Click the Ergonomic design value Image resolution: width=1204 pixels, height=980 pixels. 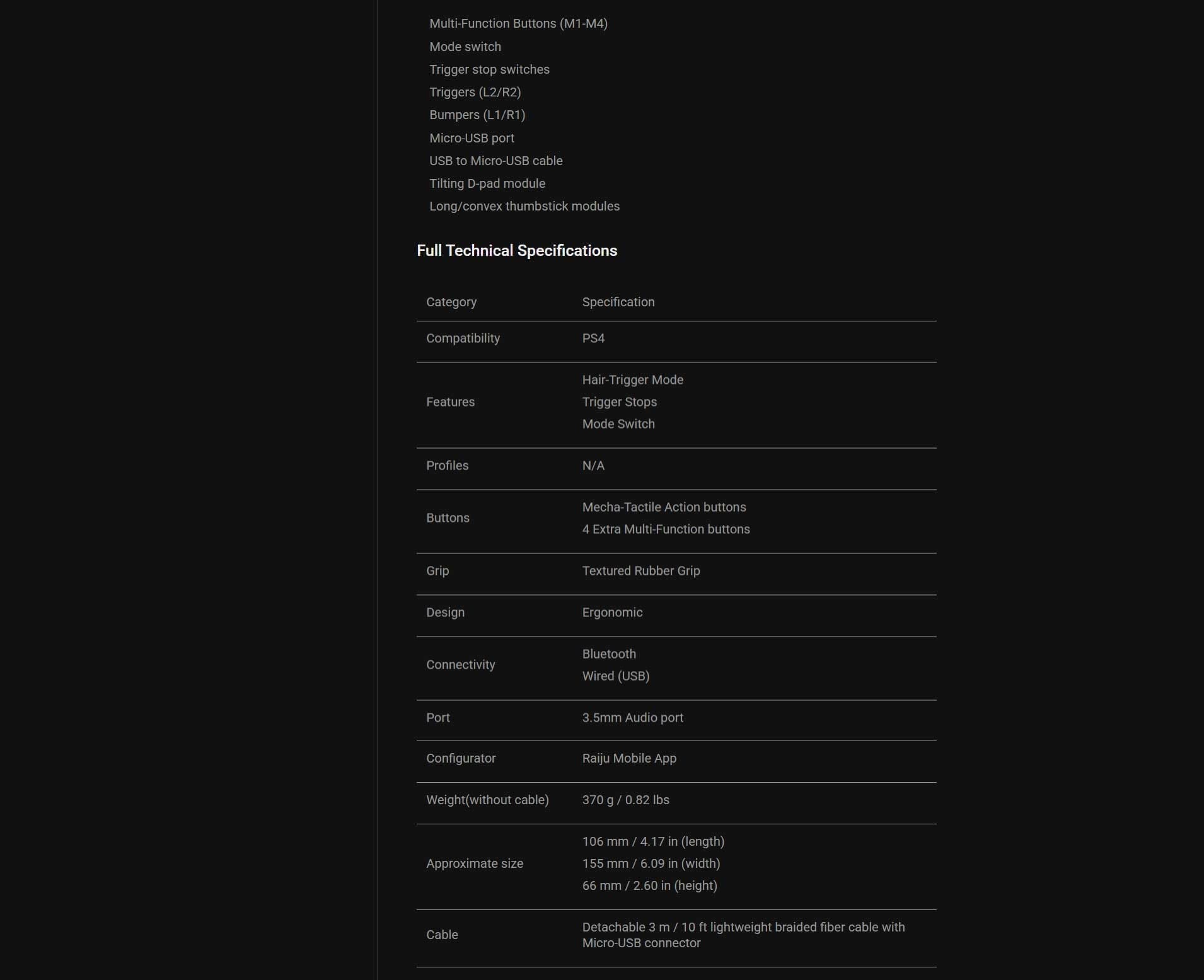[612, 613]
